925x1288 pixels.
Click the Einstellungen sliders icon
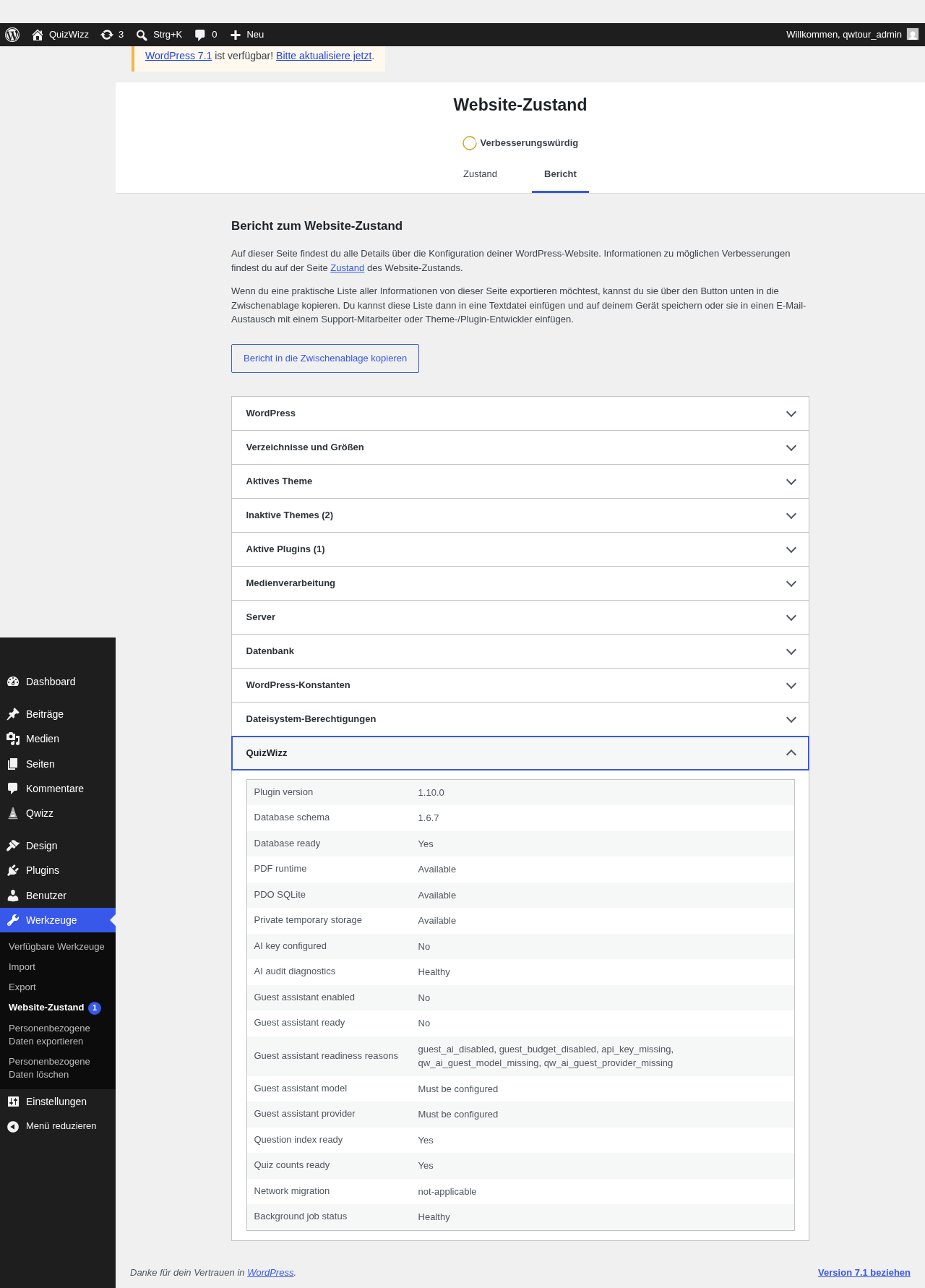click(x=13, y=1102)
